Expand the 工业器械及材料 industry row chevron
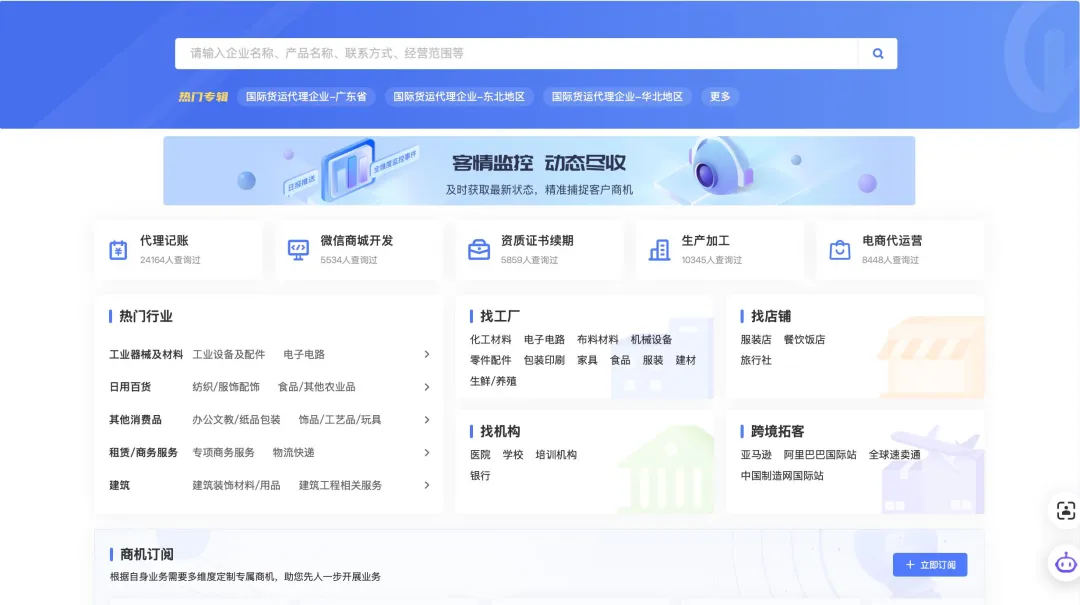 point(428,354)
